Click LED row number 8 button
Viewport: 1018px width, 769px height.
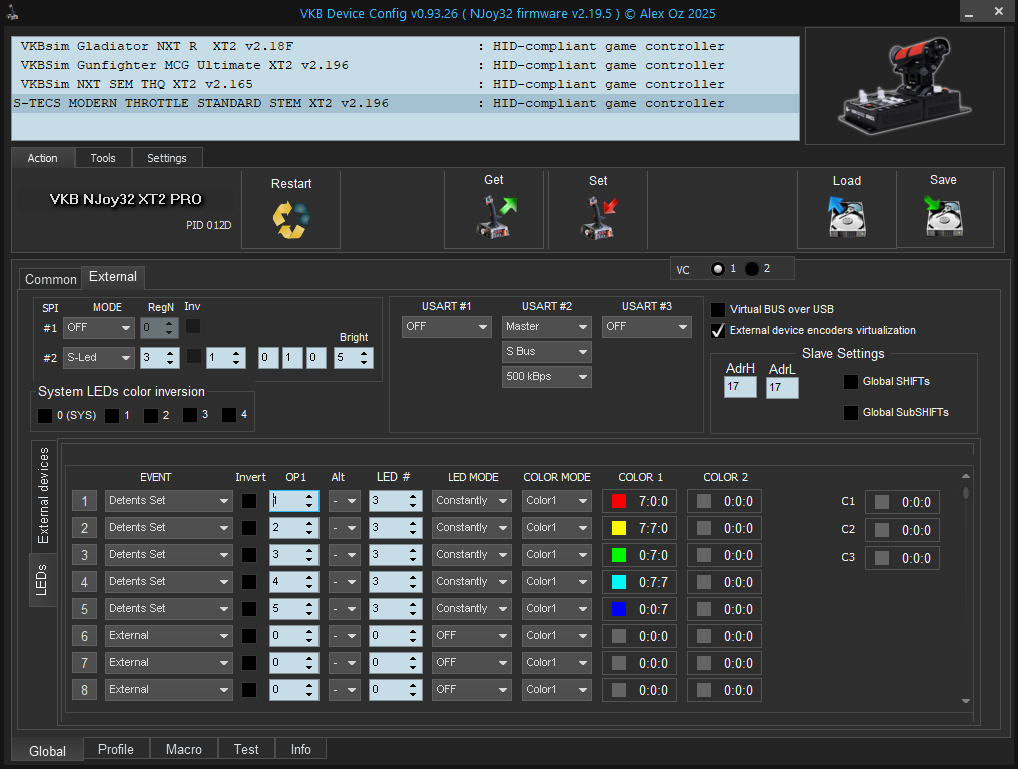(84, 690)
